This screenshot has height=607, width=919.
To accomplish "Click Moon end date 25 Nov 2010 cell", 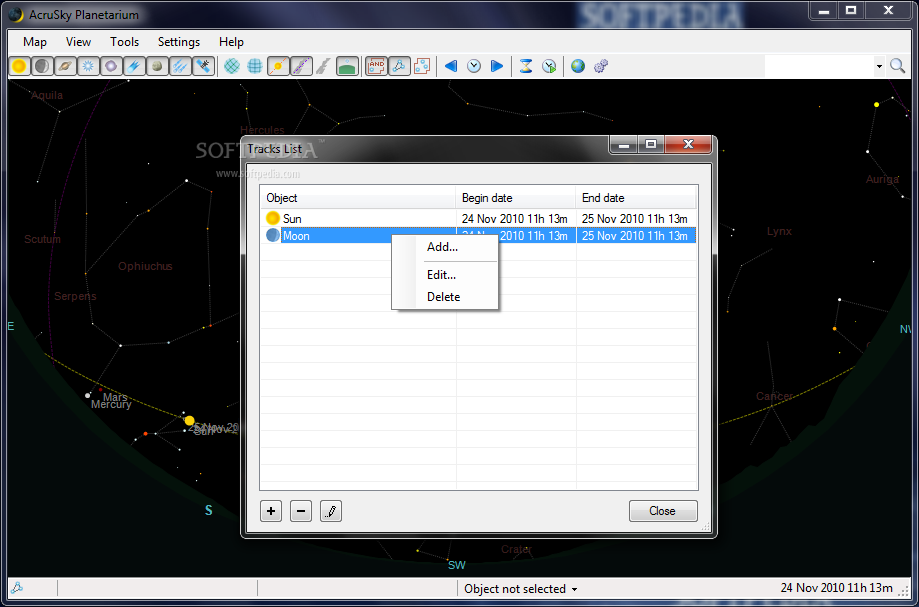I will pyautogui.click(x=635, y=236).
